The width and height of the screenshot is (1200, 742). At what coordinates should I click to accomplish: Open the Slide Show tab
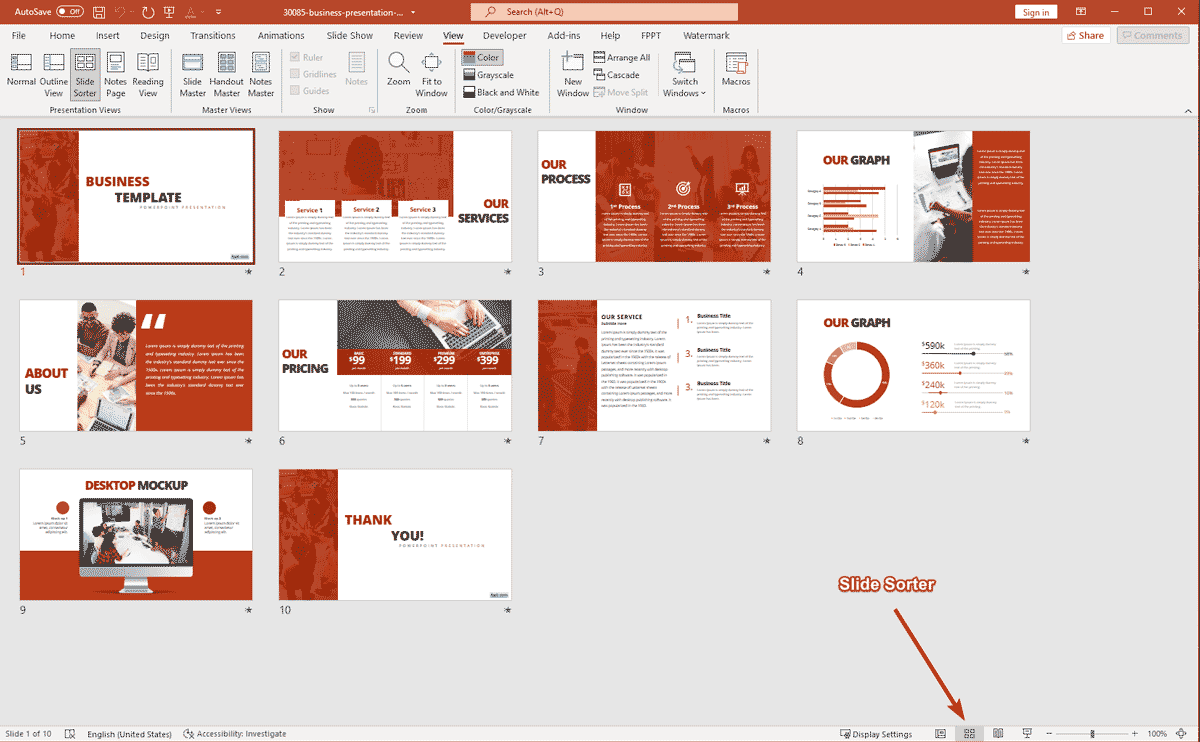(350, 36)
